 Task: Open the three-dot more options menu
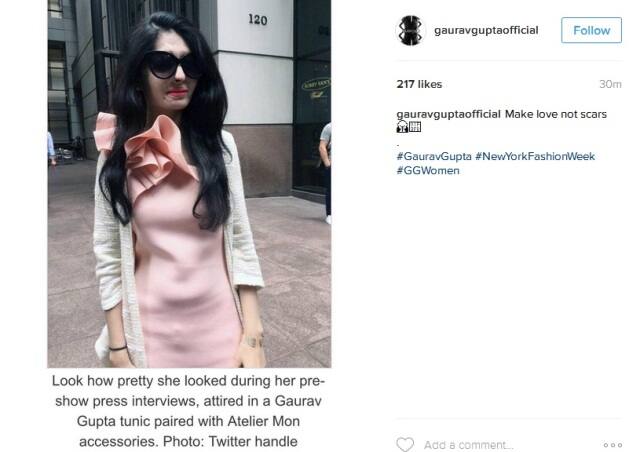point(613,445)
